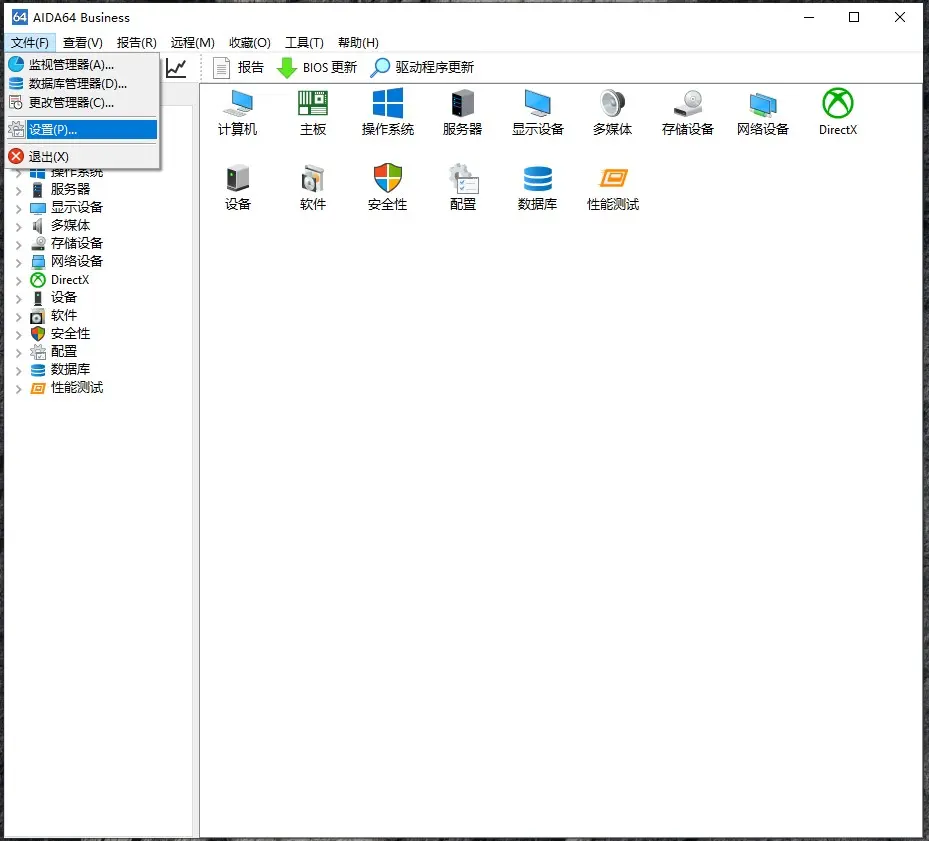Choose 设置(P)... in the file menu
The image size is (929, 841).
(x=82, y=129)
